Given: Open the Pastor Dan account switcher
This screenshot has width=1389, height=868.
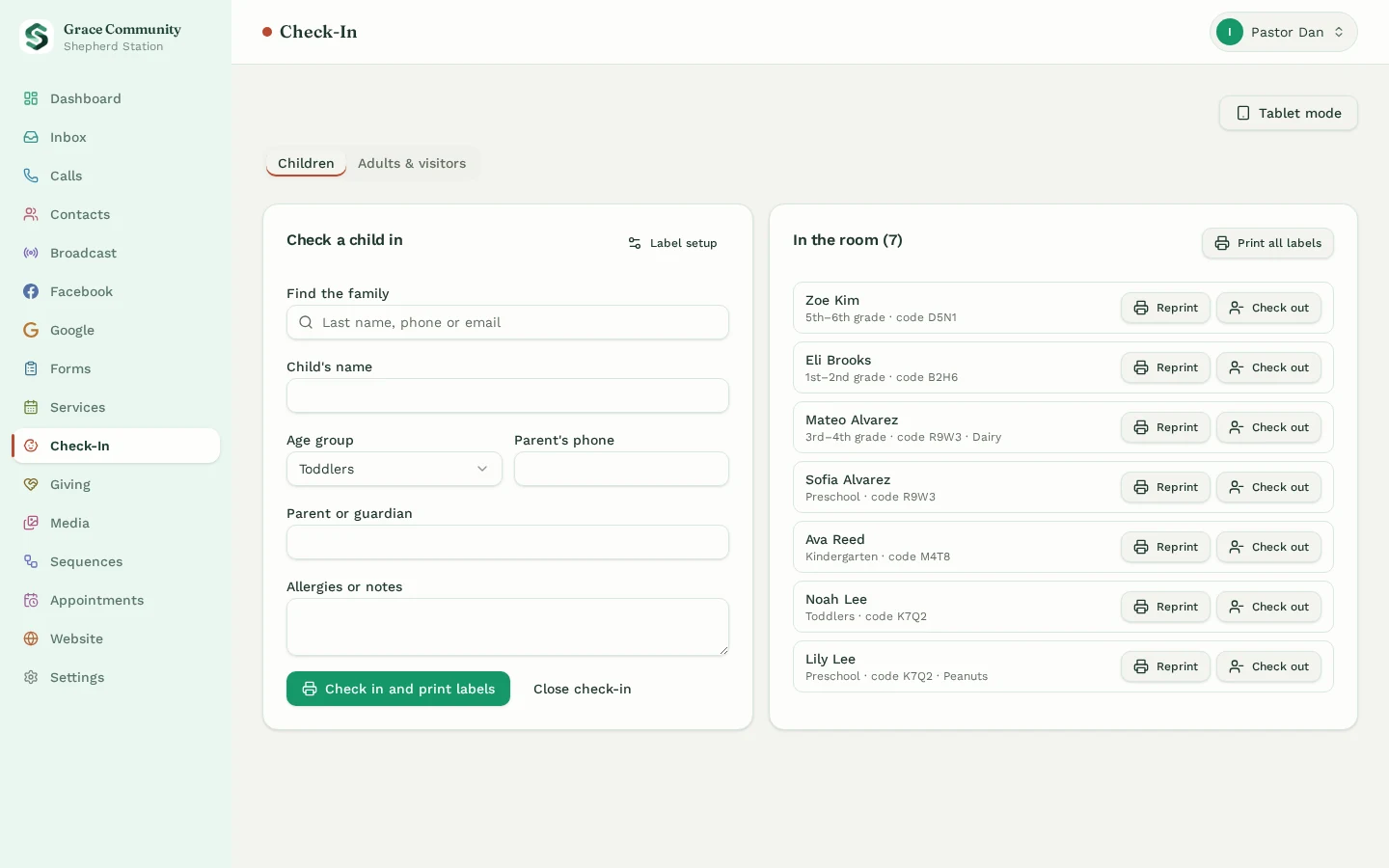Looking at the screenshot, I should click(1283, 32).
